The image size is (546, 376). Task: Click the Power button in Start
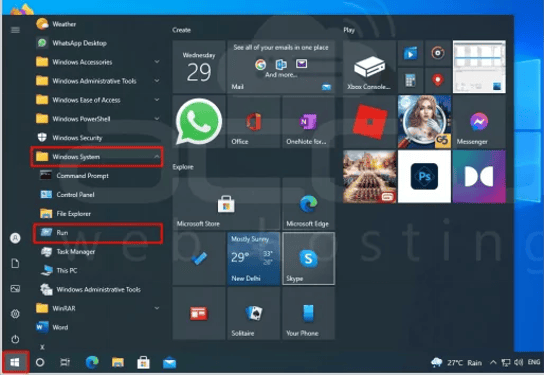coord(15,339)
